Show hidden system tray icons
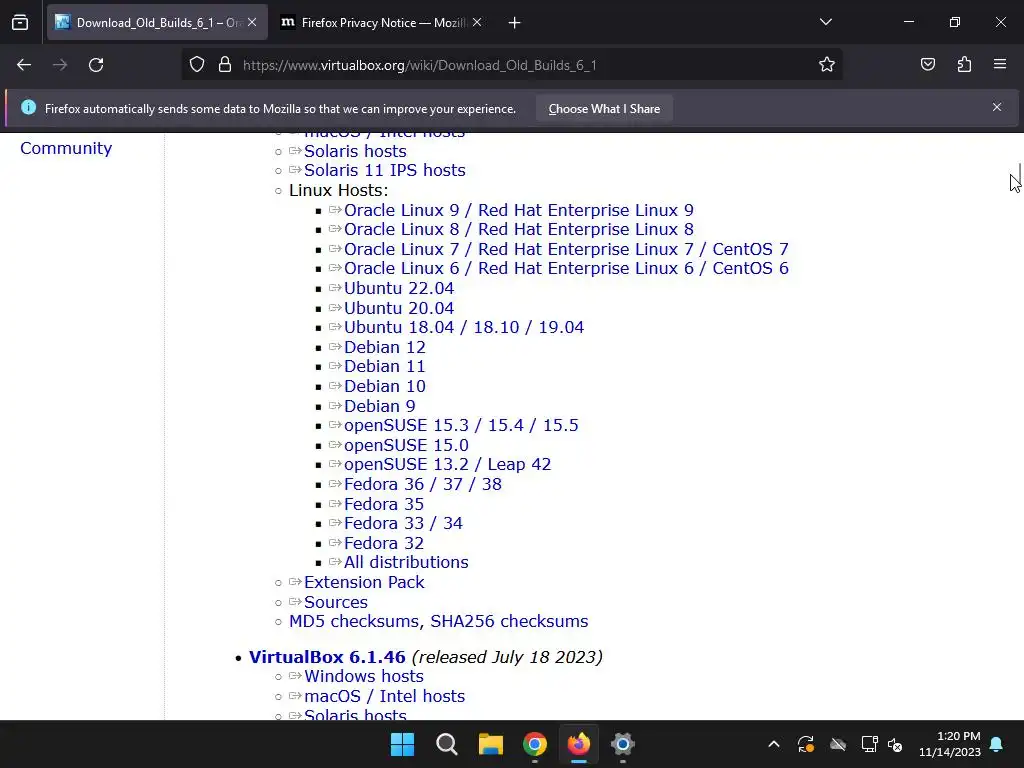Screen dimensions: 1024x768 tap(774, 744)
